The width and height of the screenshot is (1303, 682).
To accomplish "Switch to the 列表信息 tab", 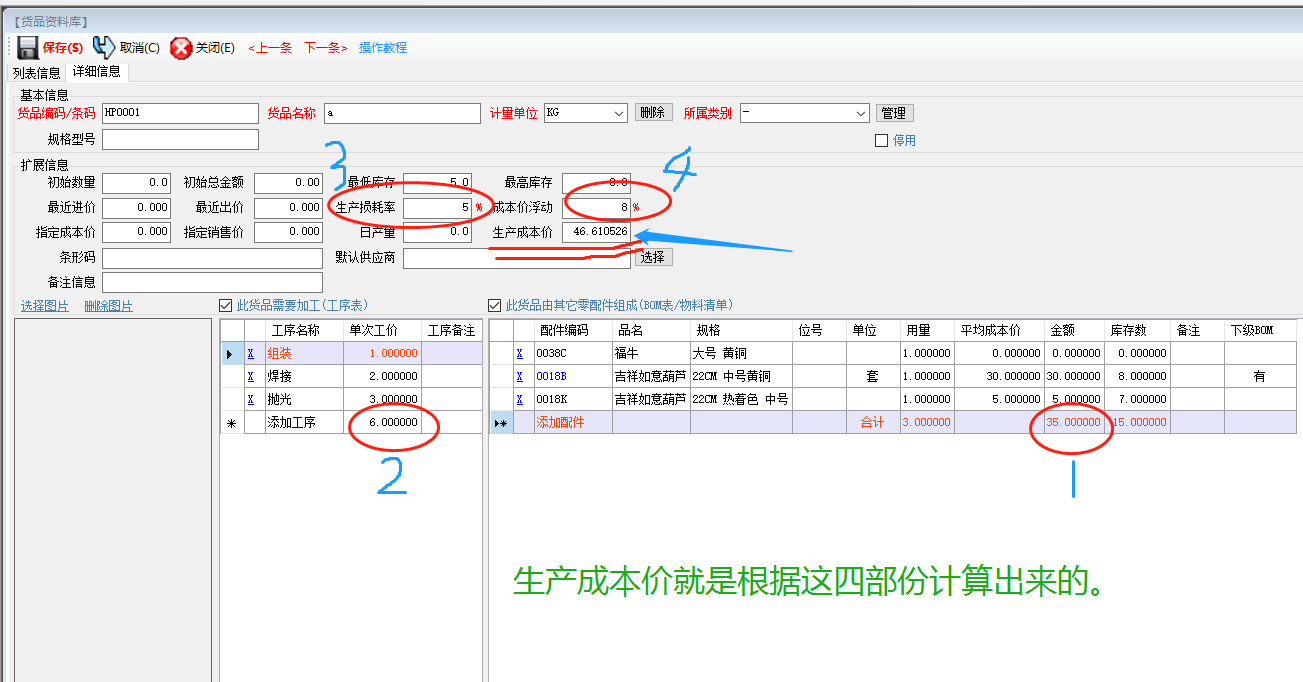I will (37, 72).
